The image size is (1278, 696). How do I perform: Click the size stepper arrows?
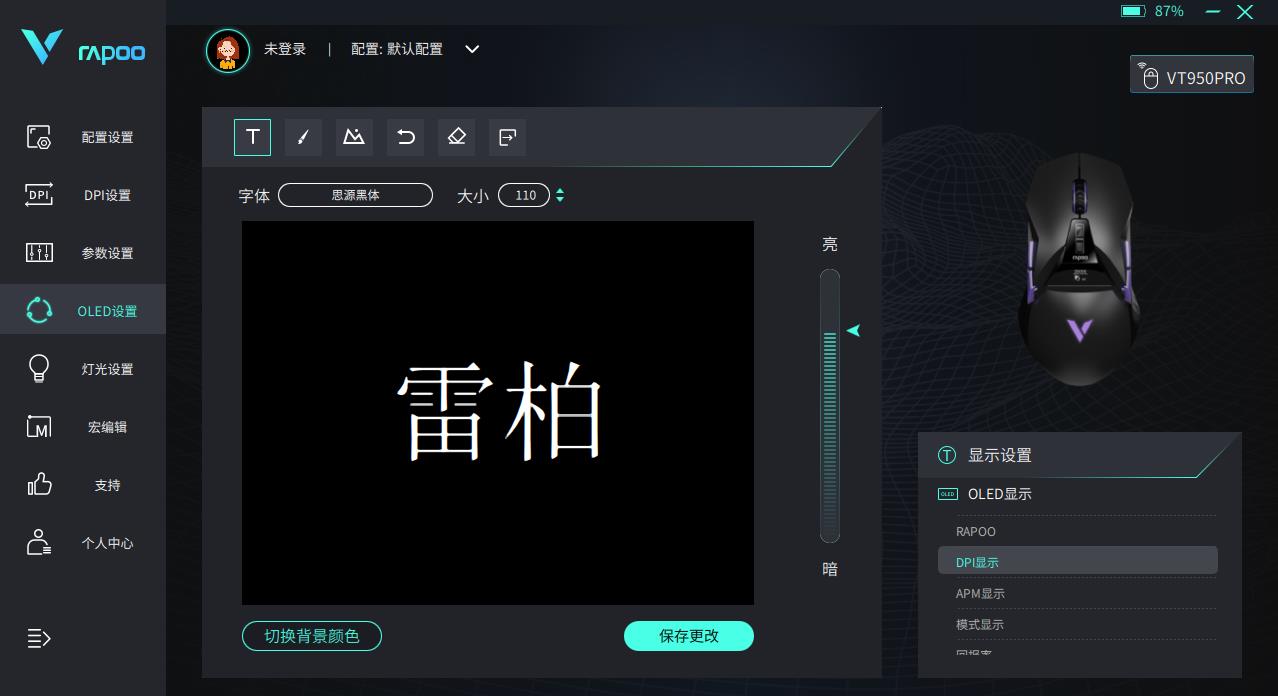pyautogui.click(x=560, y=195)
